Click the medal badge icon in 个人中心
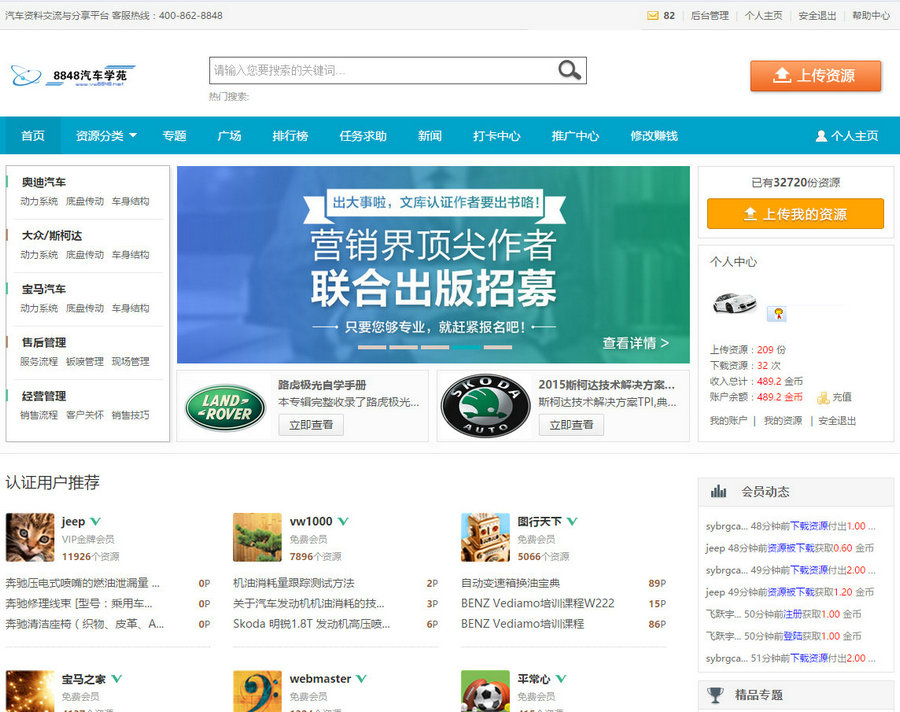Image resolution: width=900 pixels, height=712 pixels. point(778,314)
